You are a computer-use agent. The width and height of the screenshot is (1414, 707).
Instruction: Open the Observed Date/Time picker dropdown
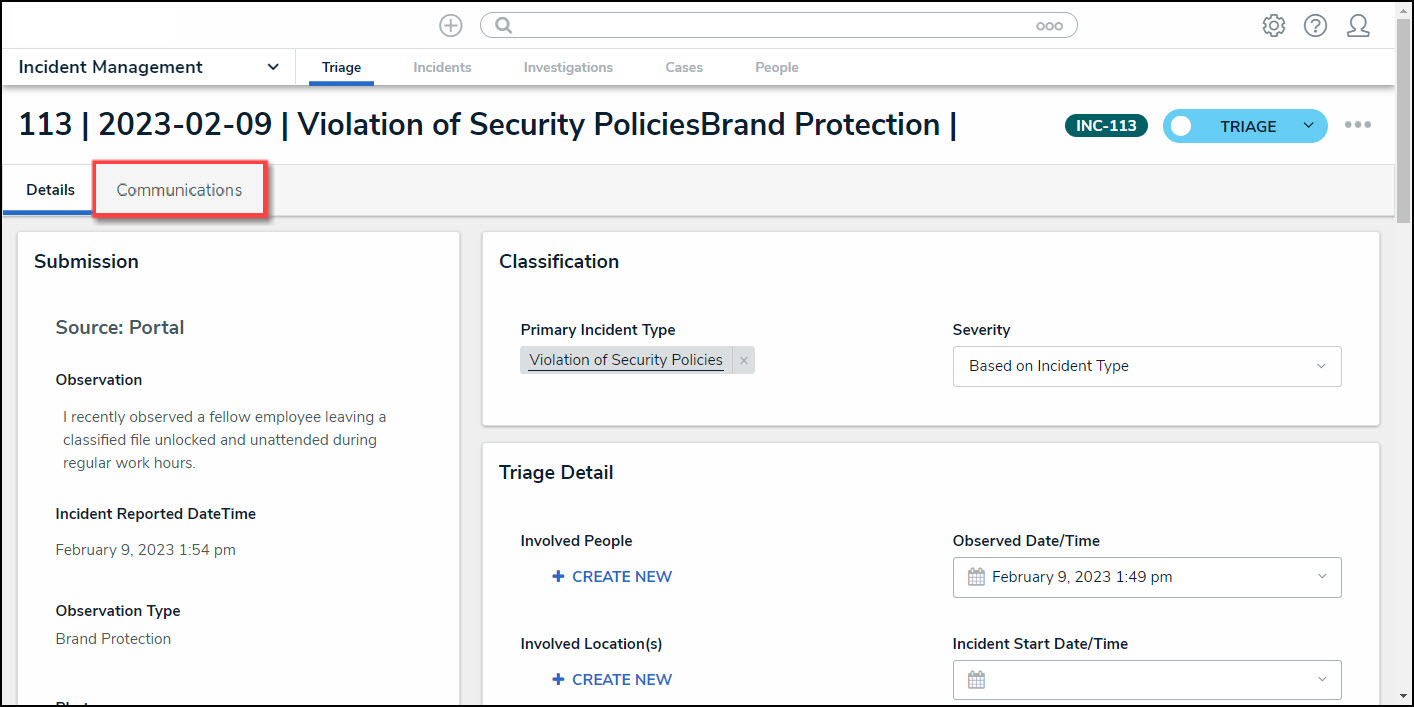tap(1321, 577)
